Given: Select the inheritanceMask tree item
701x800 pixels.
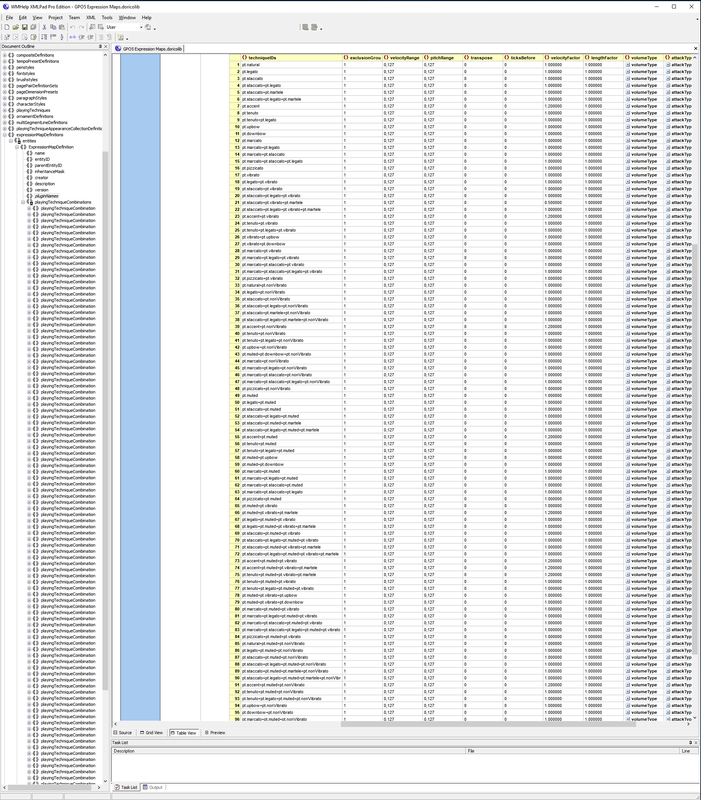Looking at the screenshot, I should [49, 171].
